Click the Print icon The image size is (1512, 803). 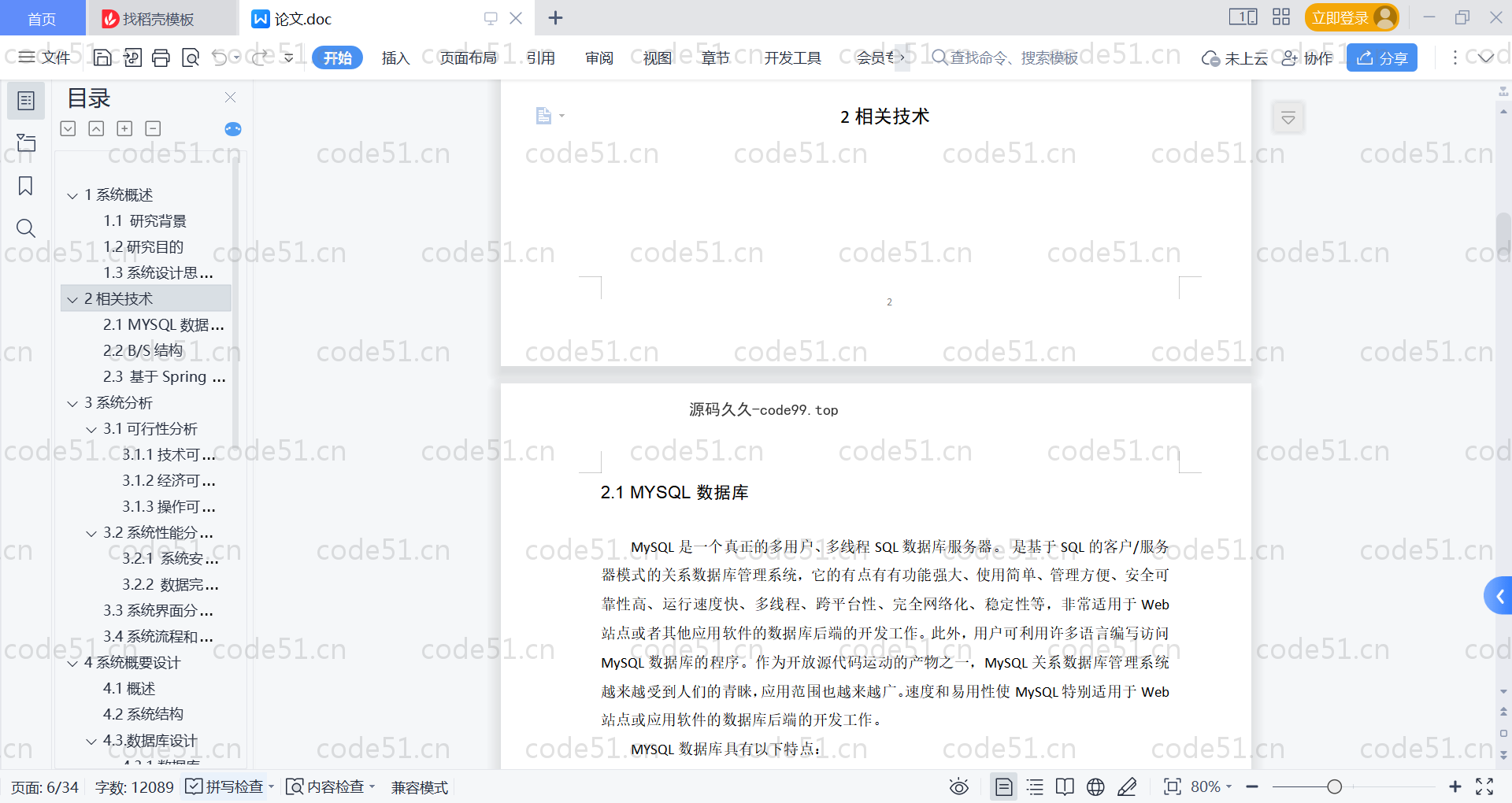161,57
